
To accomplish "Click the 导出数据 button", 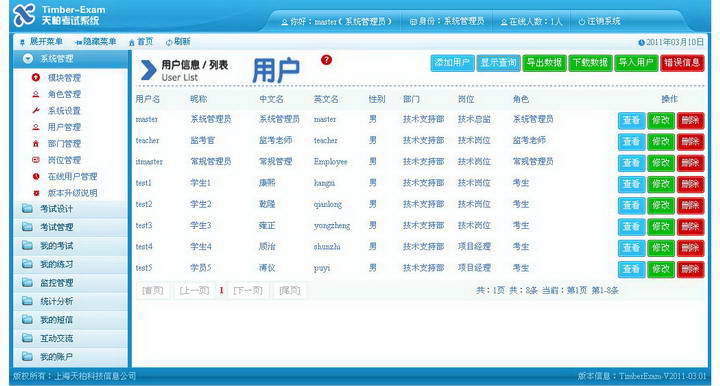I will [544, 63].
